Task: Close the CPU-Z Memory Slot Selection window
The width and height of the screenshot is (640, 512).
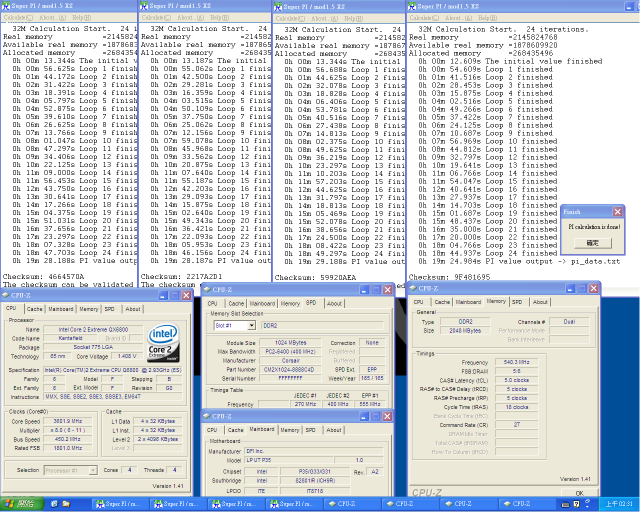Action: click(387, 289)
